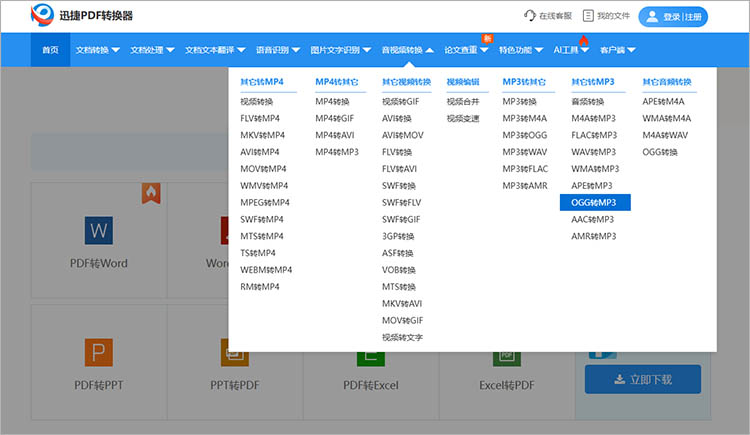Viewport: 750px width, 435px height.
Task: Select RM转MP4 entry
Action: (x=260, y=287)
